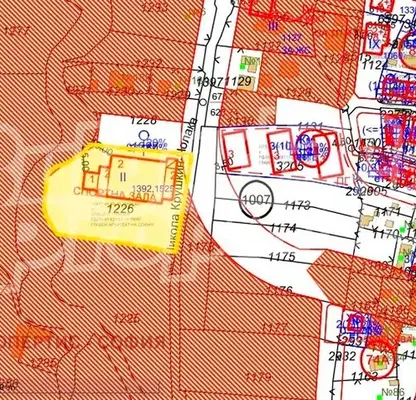Select the 3205 label under red buildings
Image resolution: width=416 pixels, height=400 pixels.
(290, 166)
